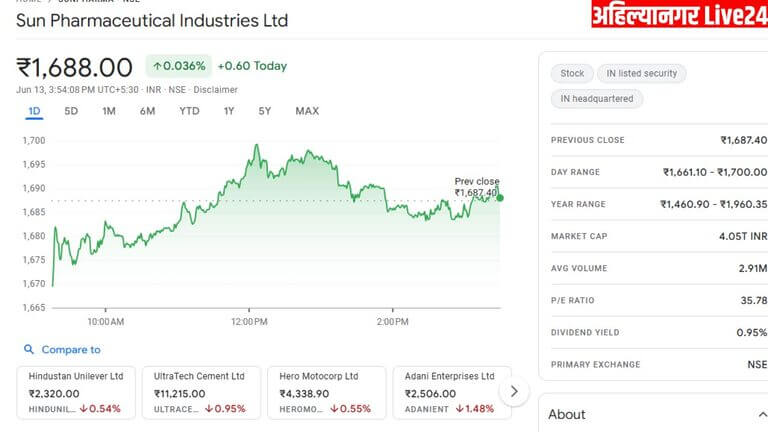This screenshot has height=432, width=768.
Task: Click the 2.91M average volume value
Action: (753, 268)
